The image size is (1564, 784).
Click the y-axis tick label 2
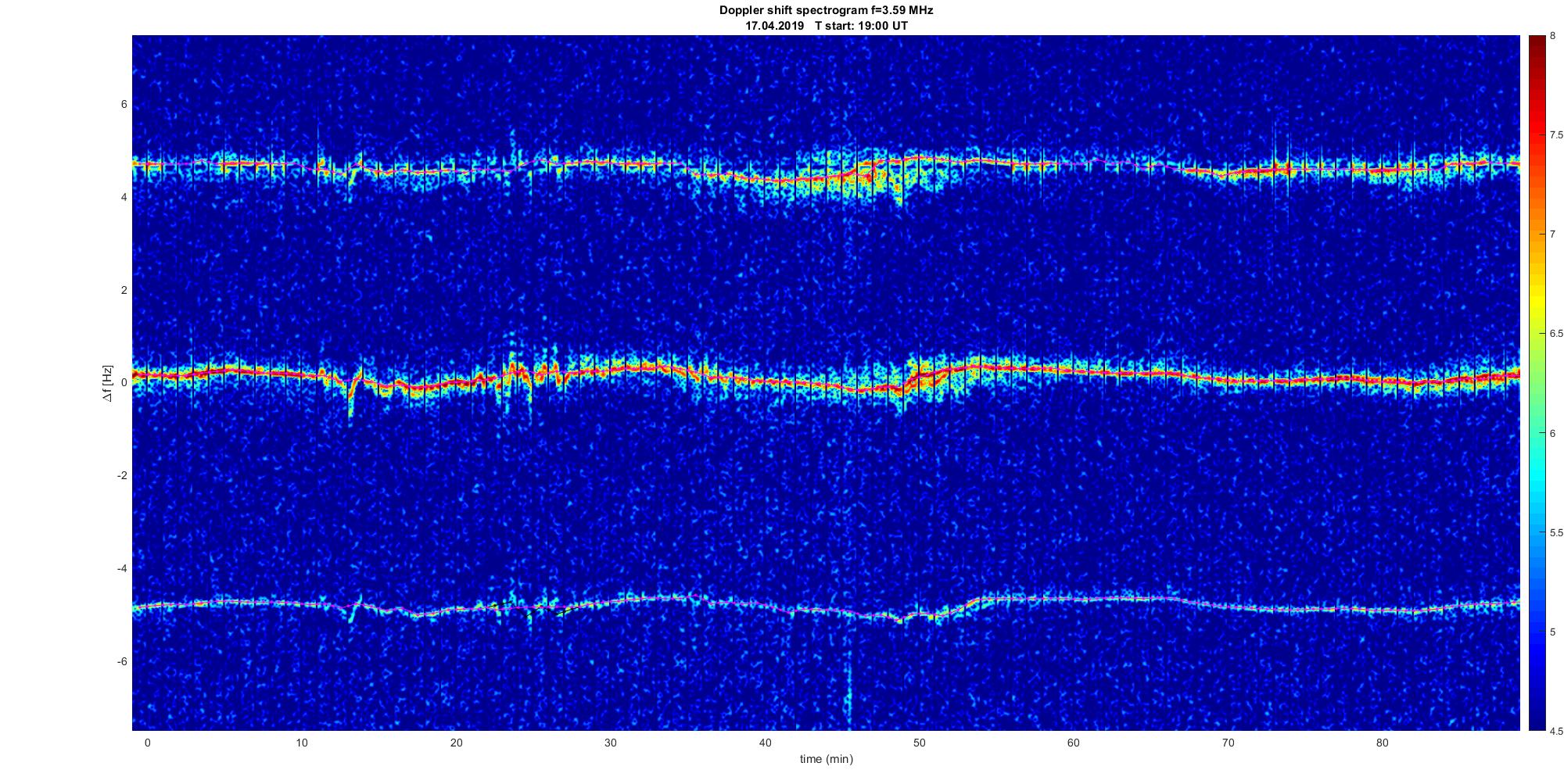click(x=124, y=290)
